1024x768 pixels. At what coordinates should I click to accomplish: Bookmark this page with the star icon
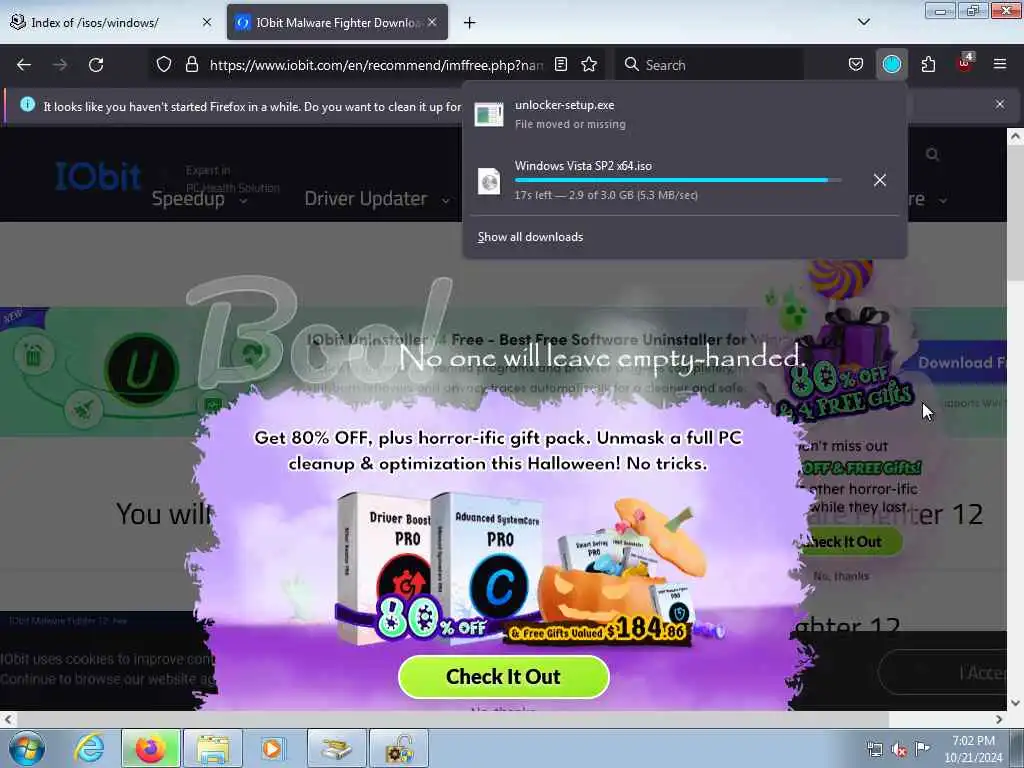[x=589, y=65]
